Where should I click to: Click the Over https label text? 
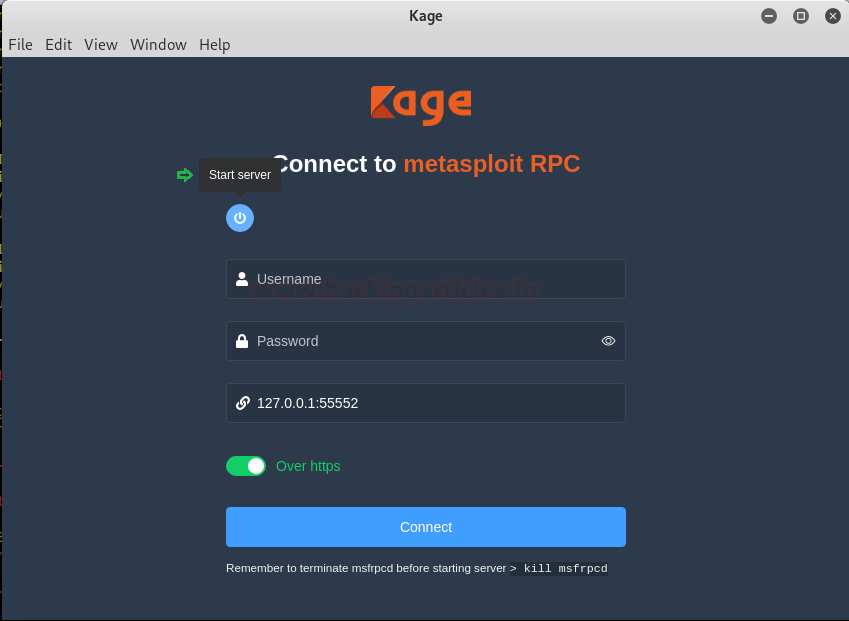coord(308,466)
